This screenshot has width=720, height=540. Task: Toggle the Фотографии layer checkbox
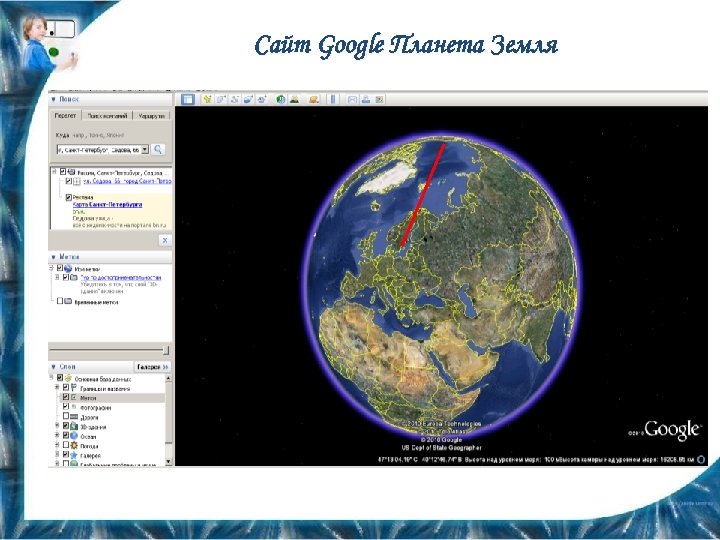[66, 407]
